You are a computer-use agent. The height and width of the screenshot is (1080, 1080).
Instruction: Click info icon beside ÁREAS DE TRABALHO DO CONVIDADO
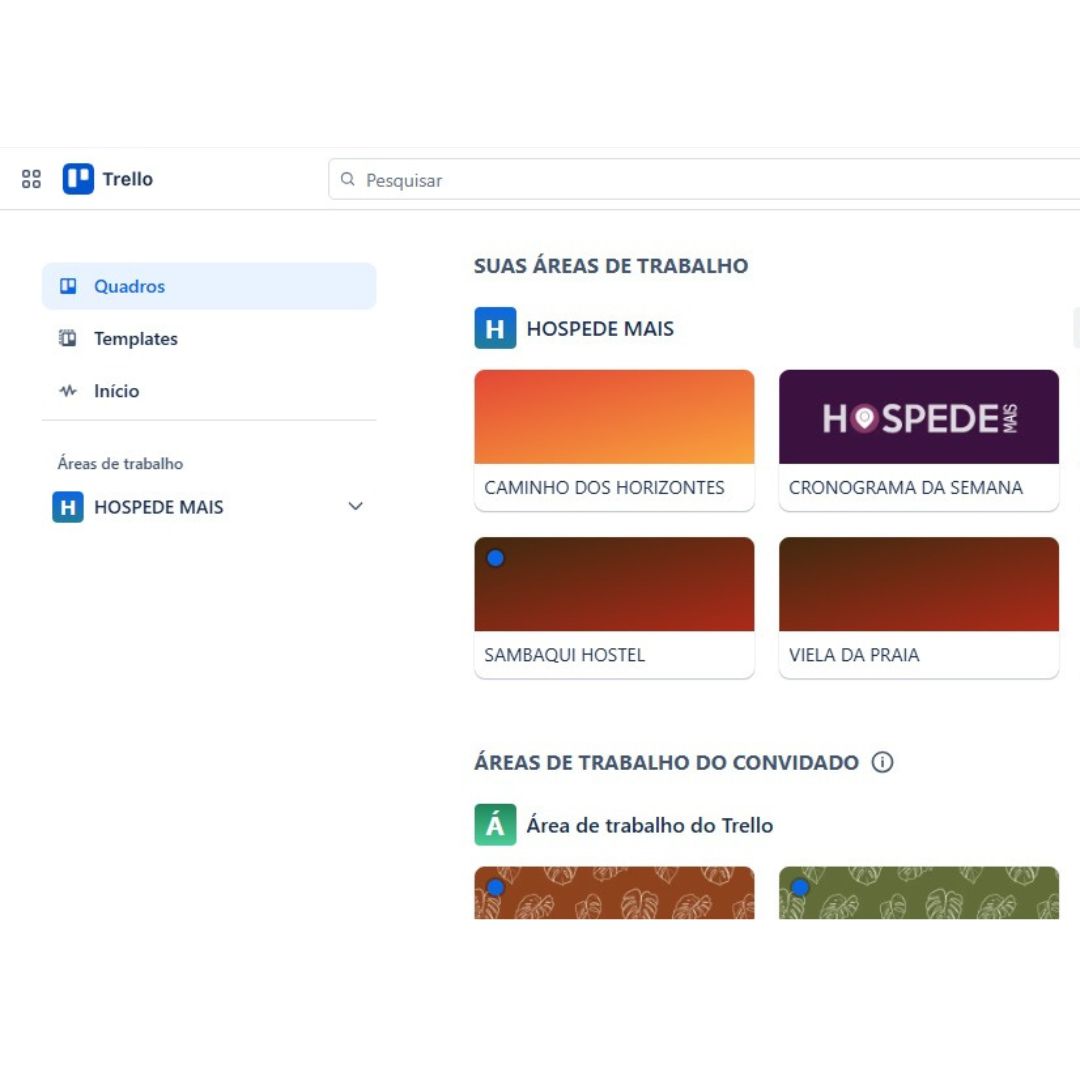(882, 762)
